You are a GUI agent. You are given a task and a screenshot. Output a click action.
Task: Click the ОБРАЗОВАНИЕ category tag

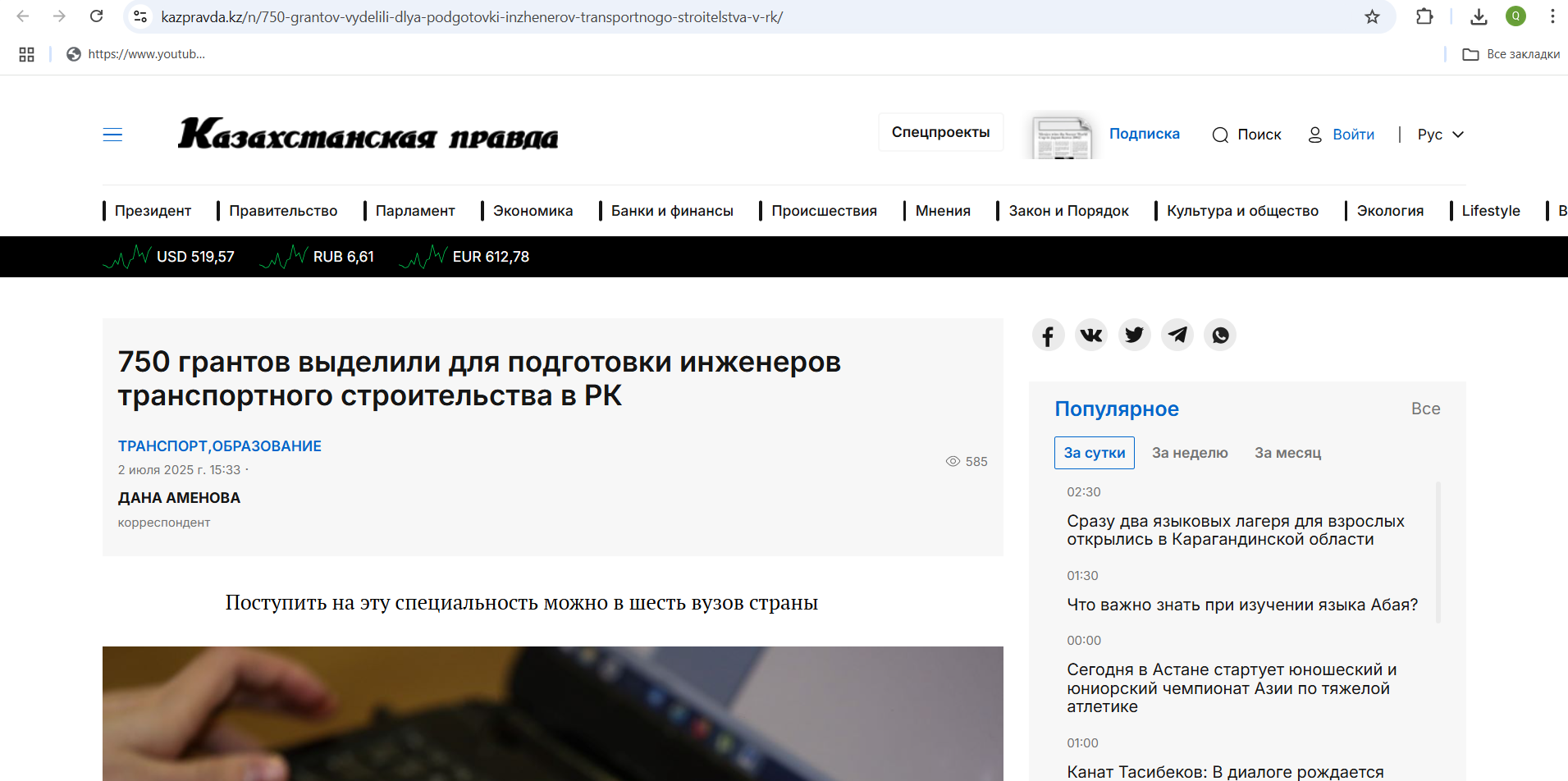tap(267, 446)
